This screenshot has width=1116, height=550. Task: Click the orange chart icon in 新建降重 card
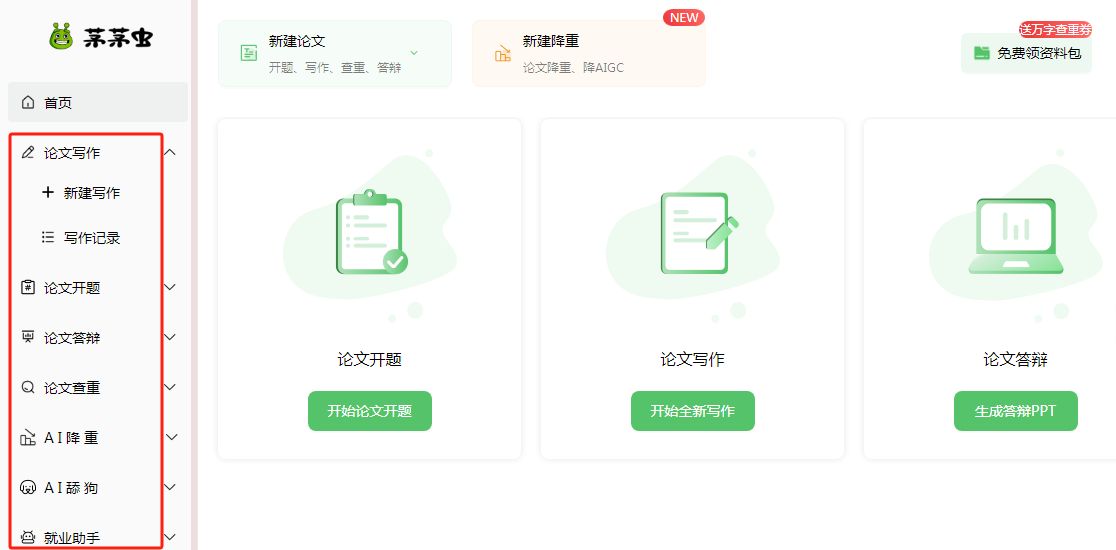click(x=503, y=53)
